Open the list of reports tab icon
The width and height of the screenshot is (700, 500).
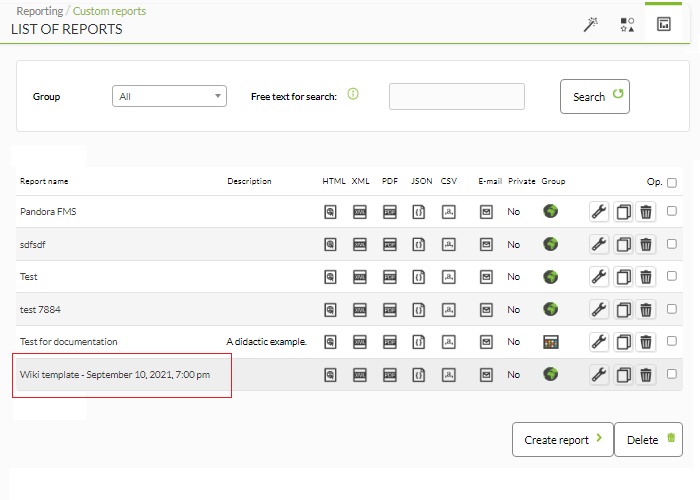(x=664, y=24)
